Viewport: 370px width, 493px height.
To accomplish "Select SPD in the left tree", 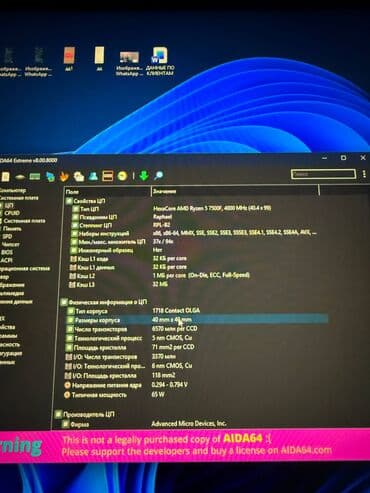I will click(x=7, y=236).
